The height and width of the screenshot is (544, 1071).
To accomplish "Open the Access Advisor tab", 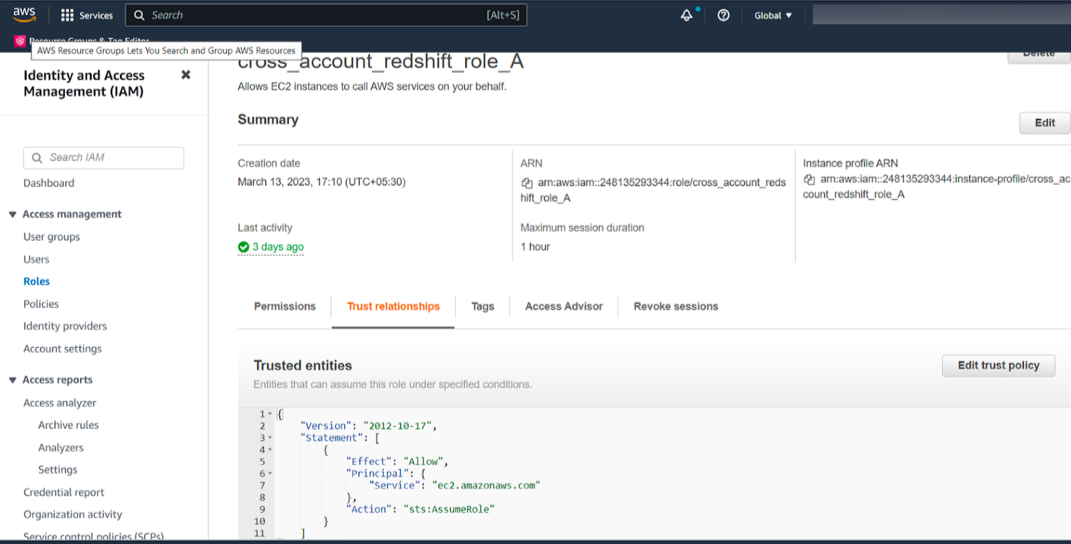I will [564, 306].
